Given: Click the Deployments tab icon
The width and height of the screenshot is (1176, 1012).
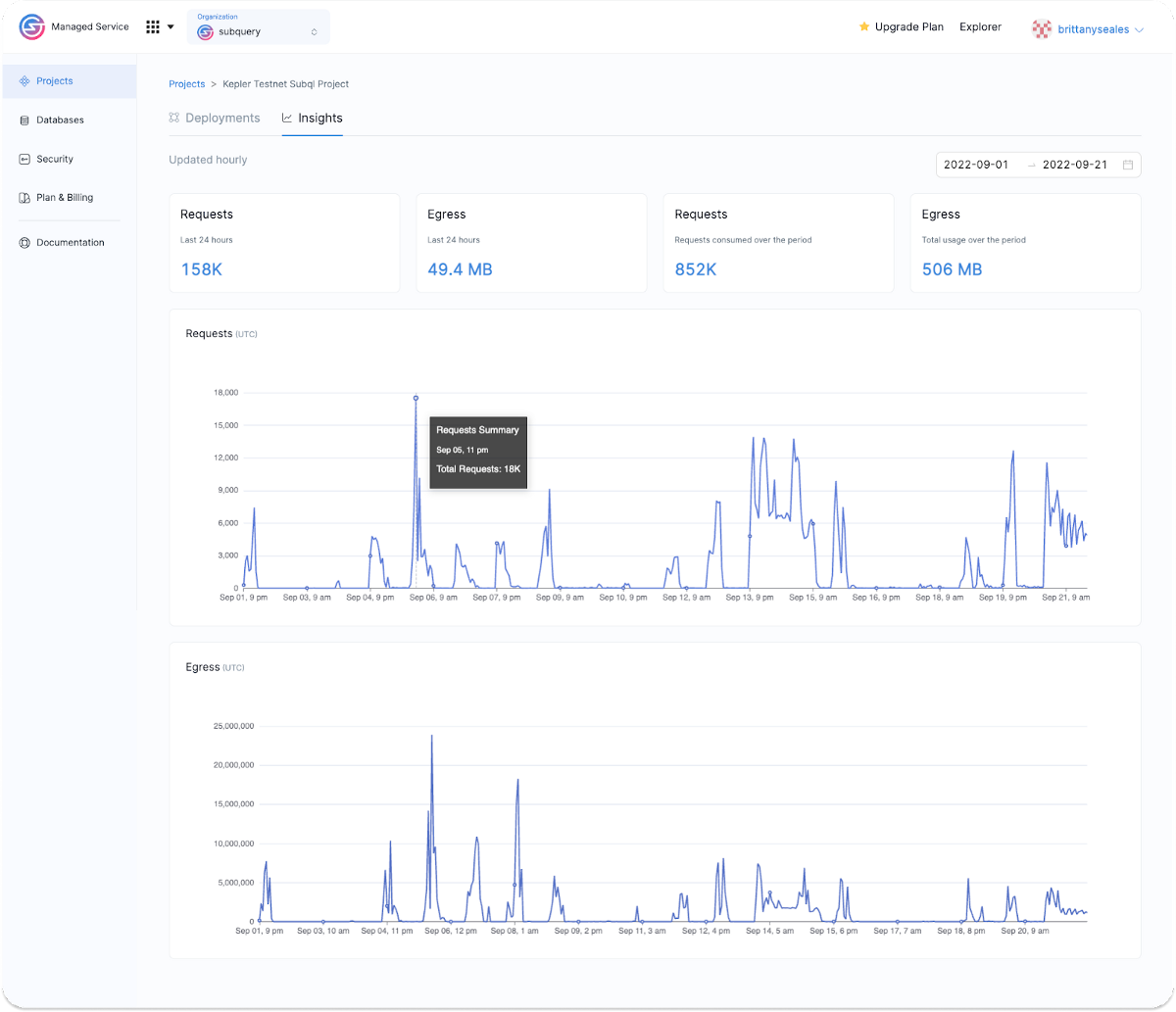Looking at the screenshot, I should tap(174, 118).
